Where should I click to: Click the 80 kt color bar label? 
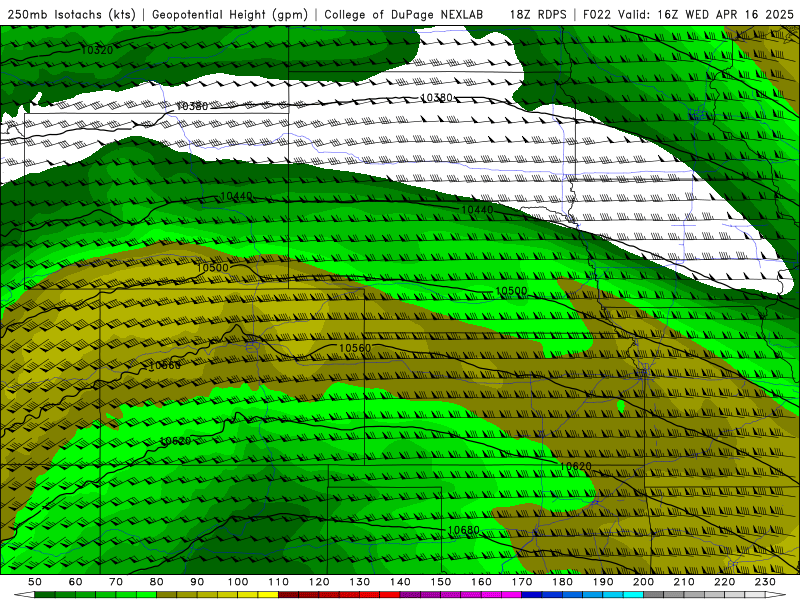pos(157,582)
